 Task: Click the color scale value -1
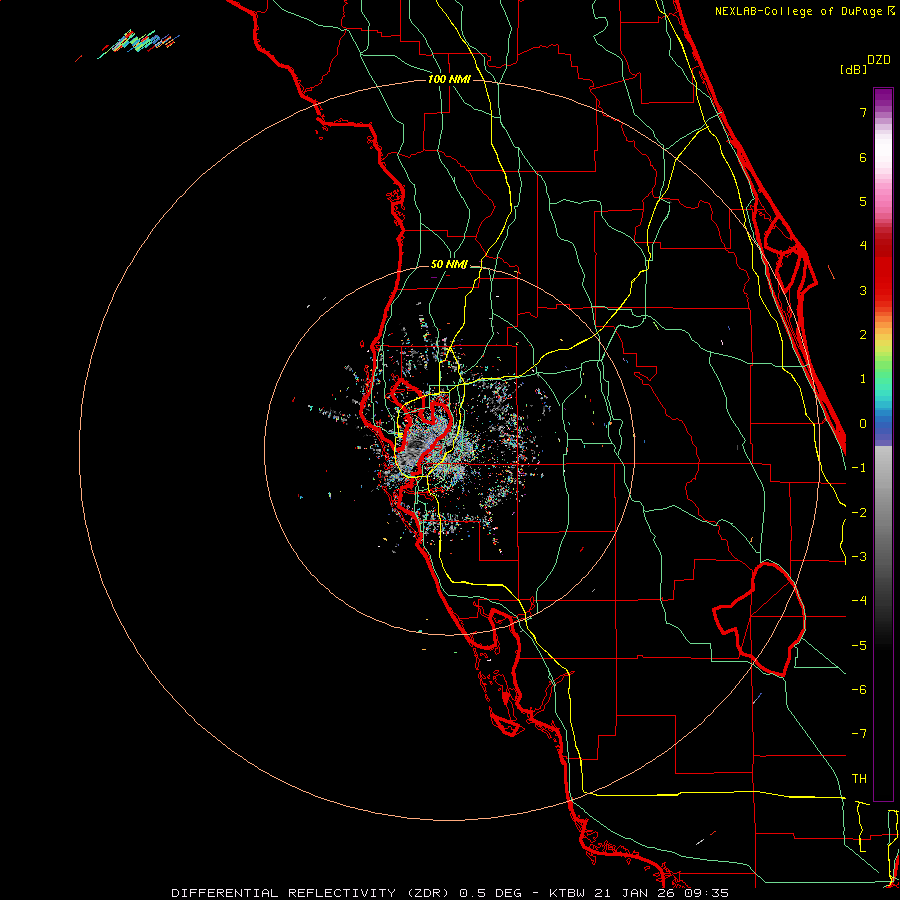[x=859, y=468]
